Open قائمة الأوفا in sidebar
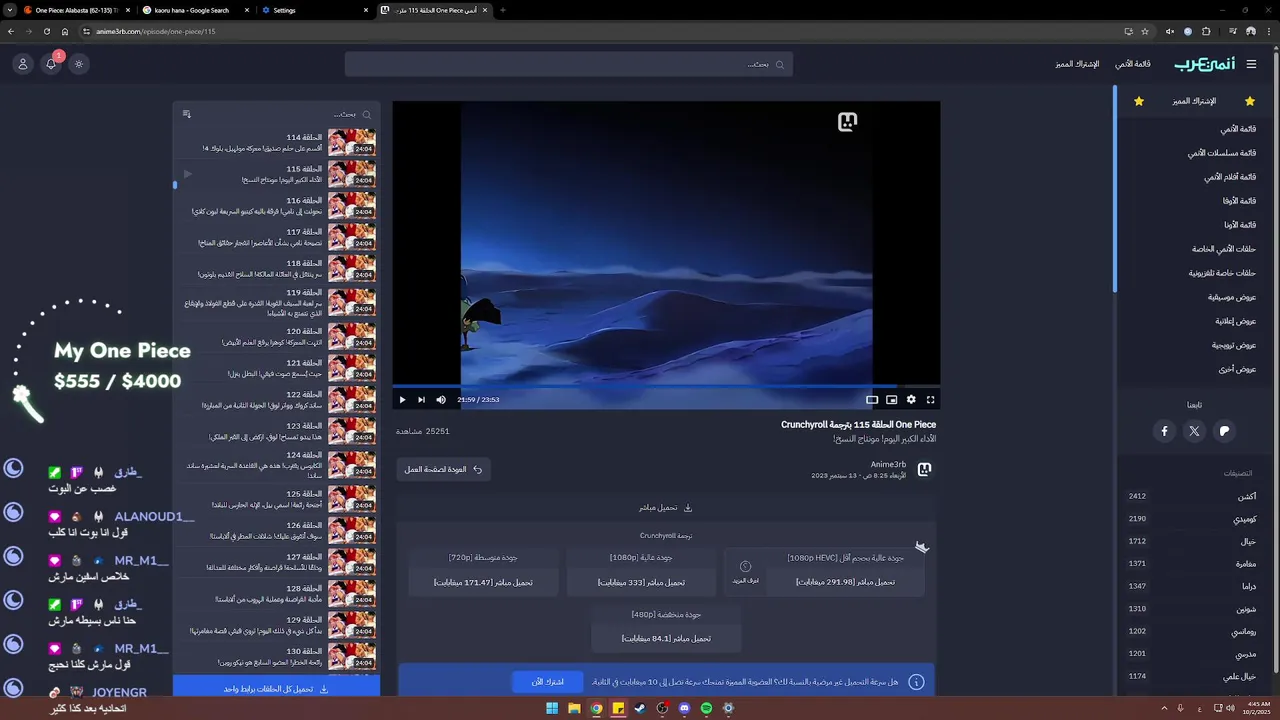 point(1239,201)
